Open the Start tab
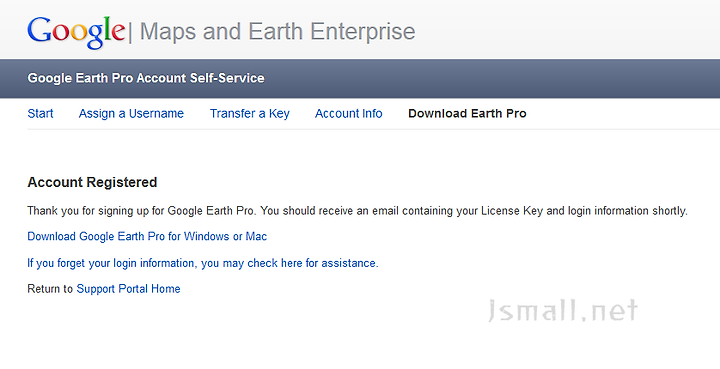The width and height of the screenshot is (720, 369). click(x=40, y=113)
